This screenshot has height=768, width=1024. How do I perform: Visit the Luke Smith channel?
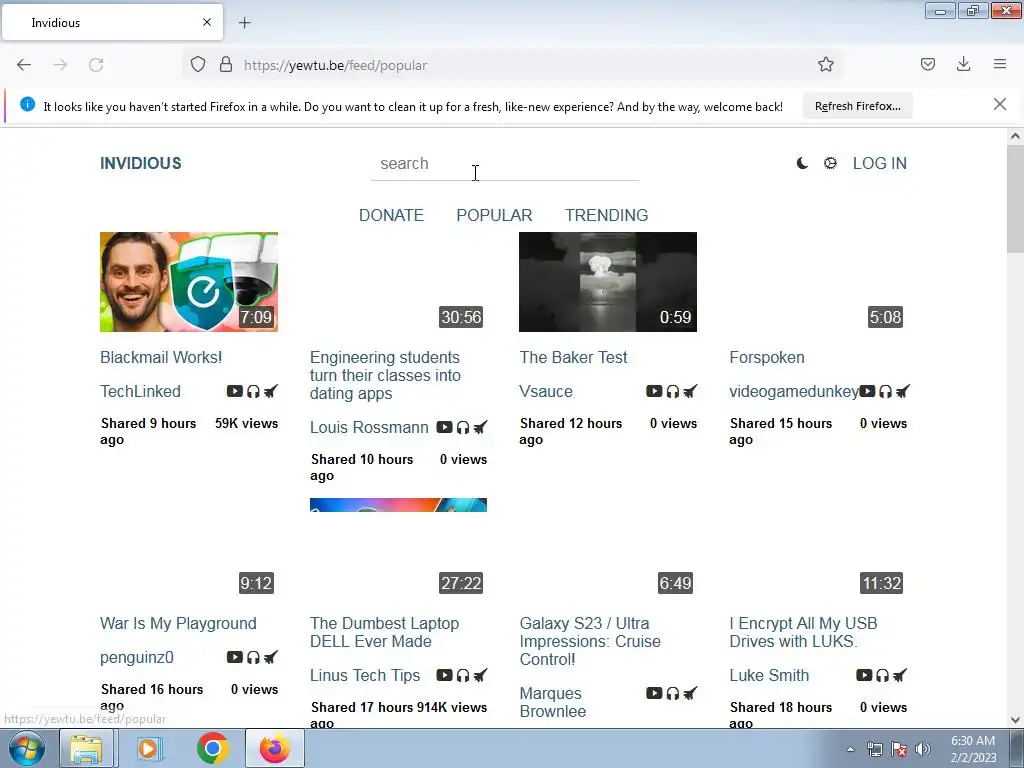[x=769, y=675]
